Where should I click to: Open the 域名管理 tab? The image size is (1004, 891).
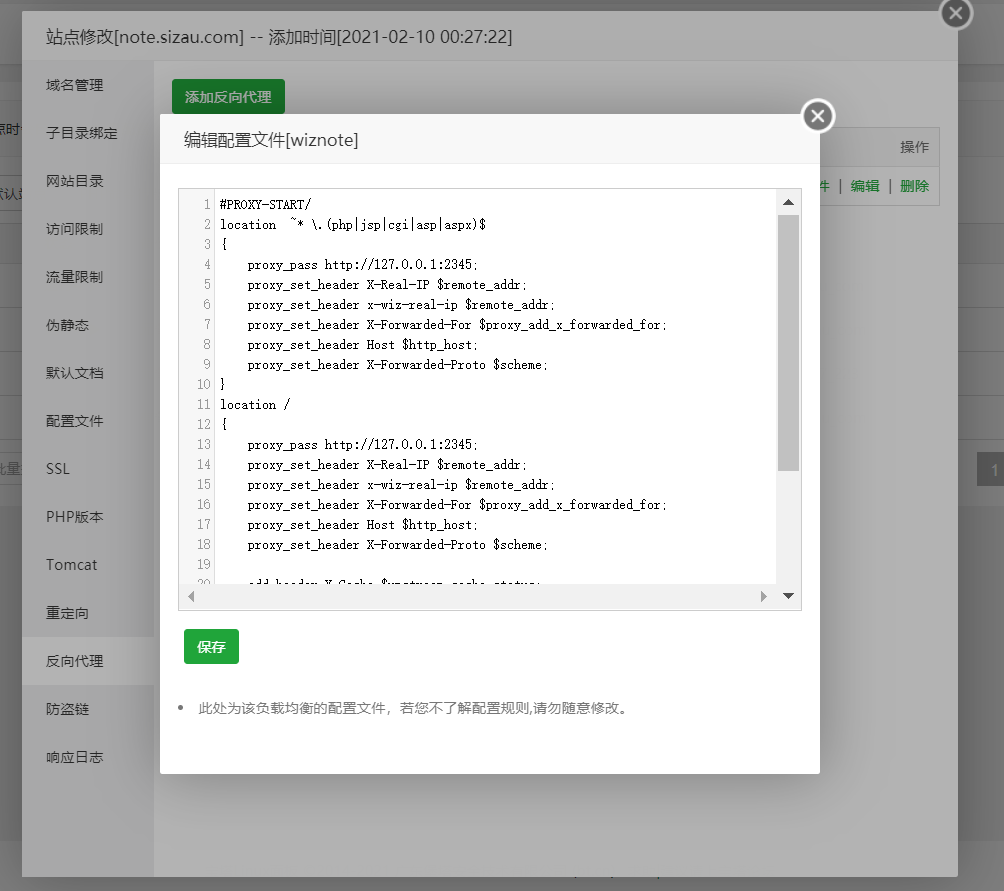pyautogui.click(x=75, y=85)
